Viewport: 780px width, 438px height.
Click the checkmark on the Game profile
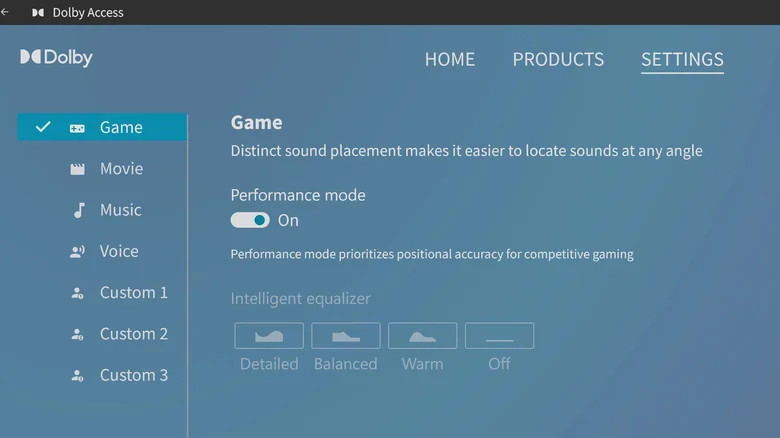pyautogui.click(x=43, y=127)
